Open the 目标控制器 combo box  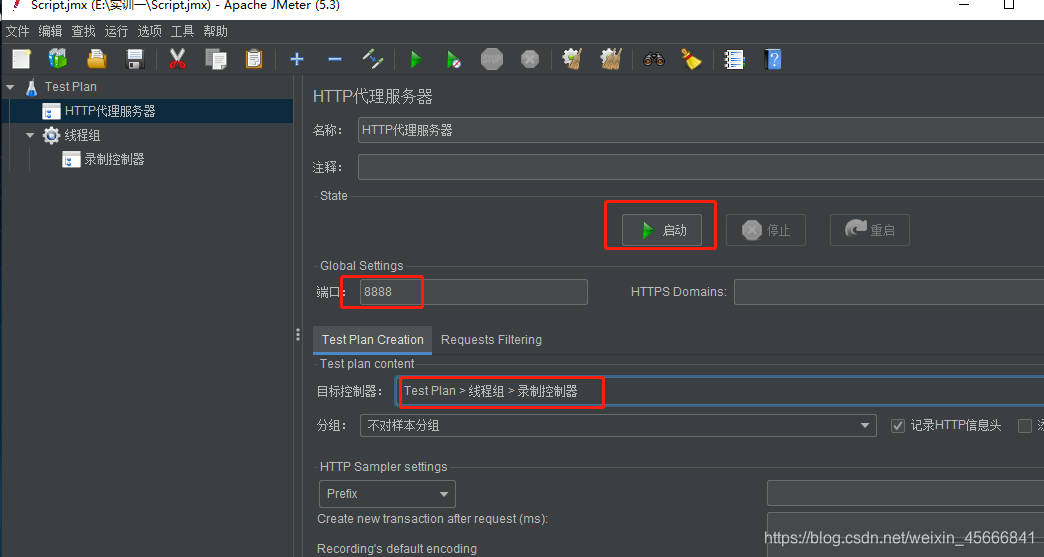(720, 391)
